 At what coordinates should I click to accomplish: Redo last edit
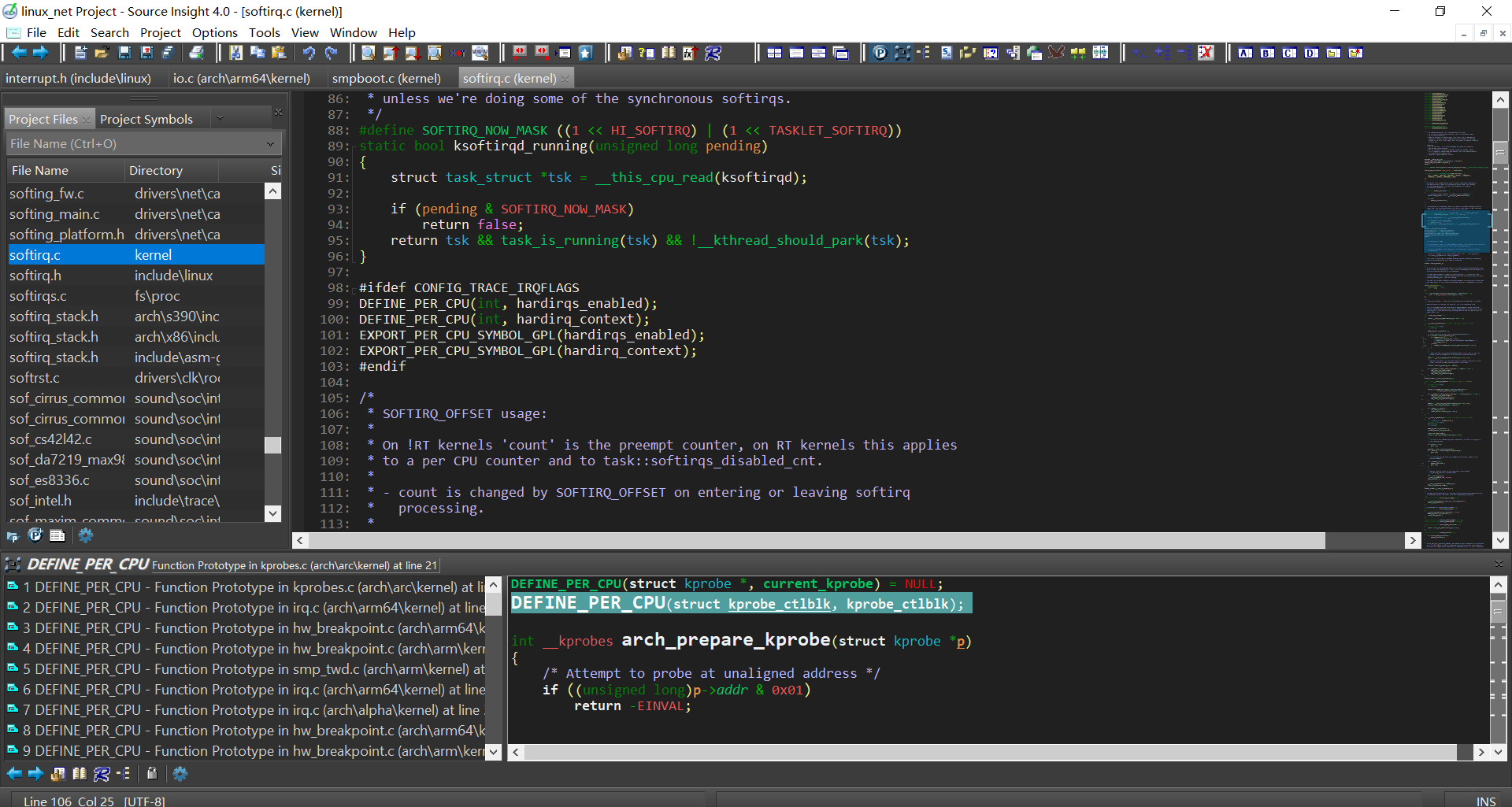(x=331, y=53)
